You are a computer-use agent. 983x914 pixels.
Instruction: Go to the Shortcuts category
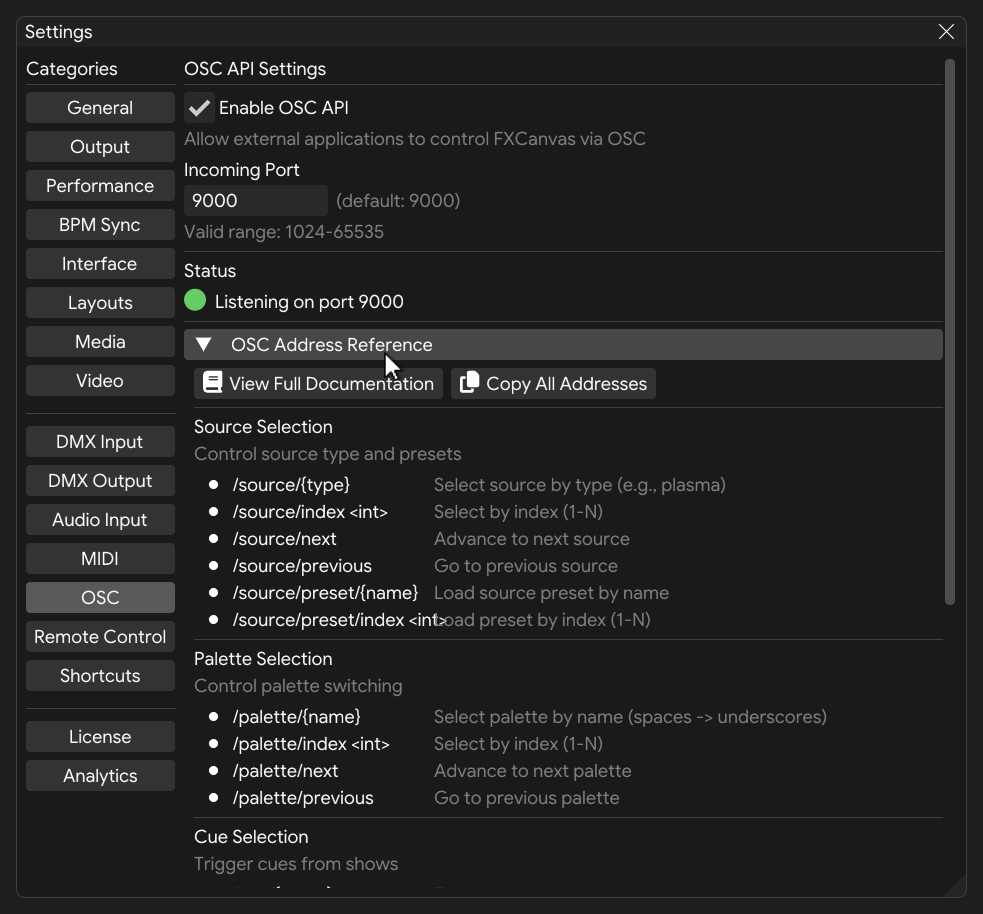click(100, 675)
